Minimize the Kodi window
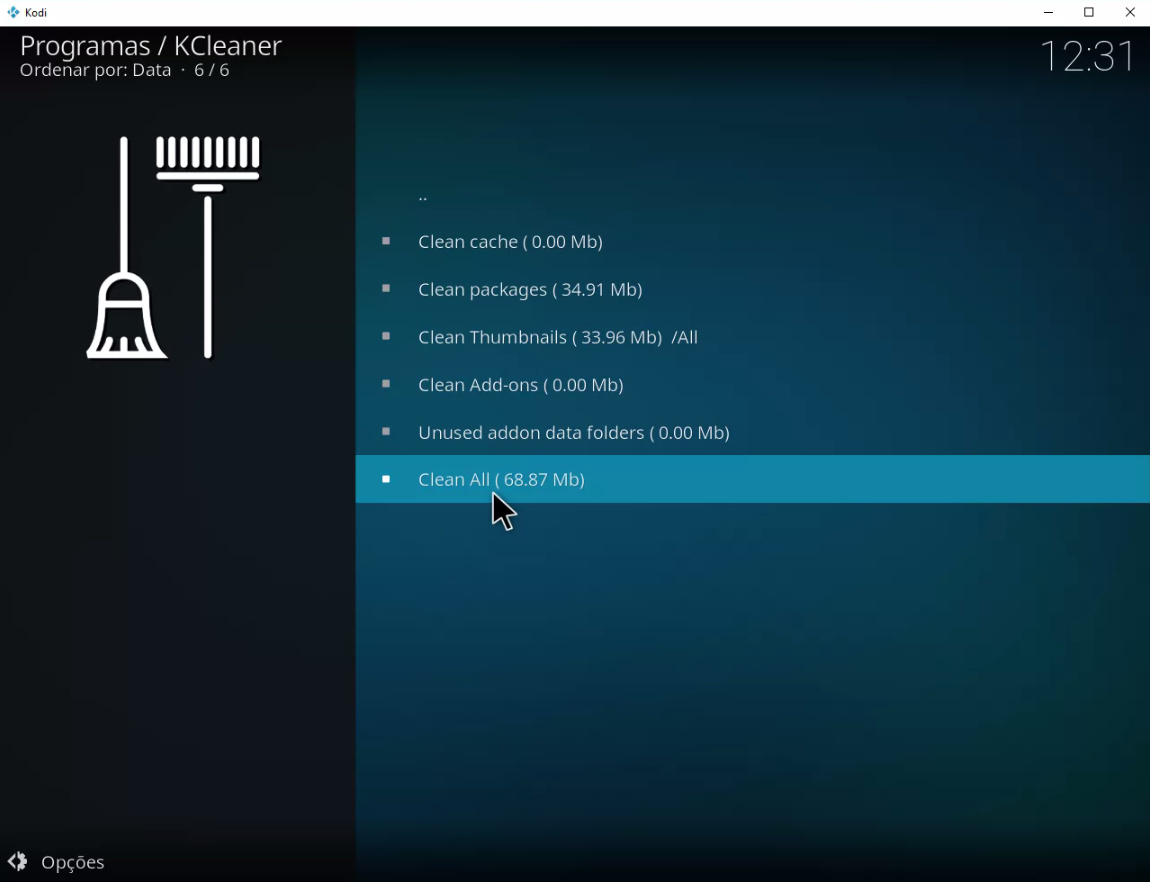 pos(1048,12)
